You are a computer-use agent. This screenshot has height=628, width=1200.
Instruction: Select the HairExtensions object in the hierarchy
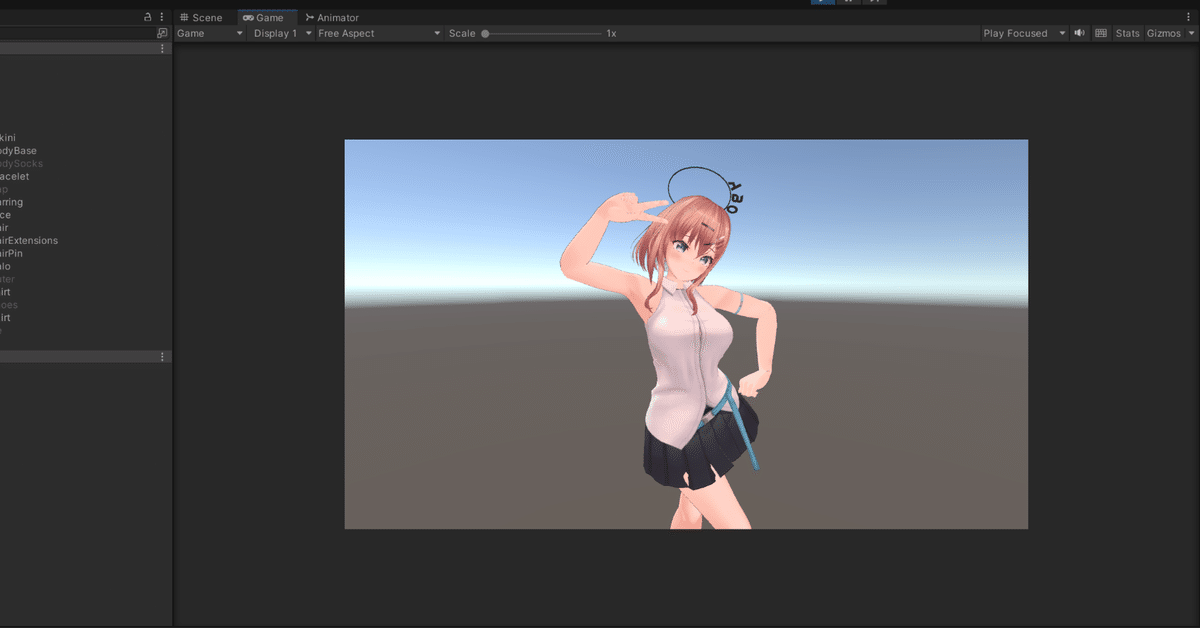tap(30, 240)
